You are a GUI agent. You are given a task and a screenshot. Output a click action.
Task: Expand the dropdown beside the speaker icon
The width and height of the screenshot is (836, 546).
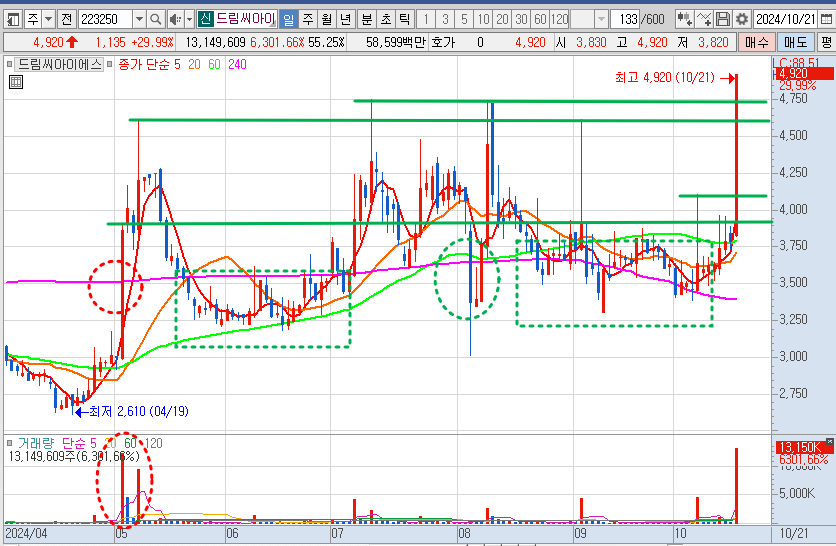click(189, 20)
